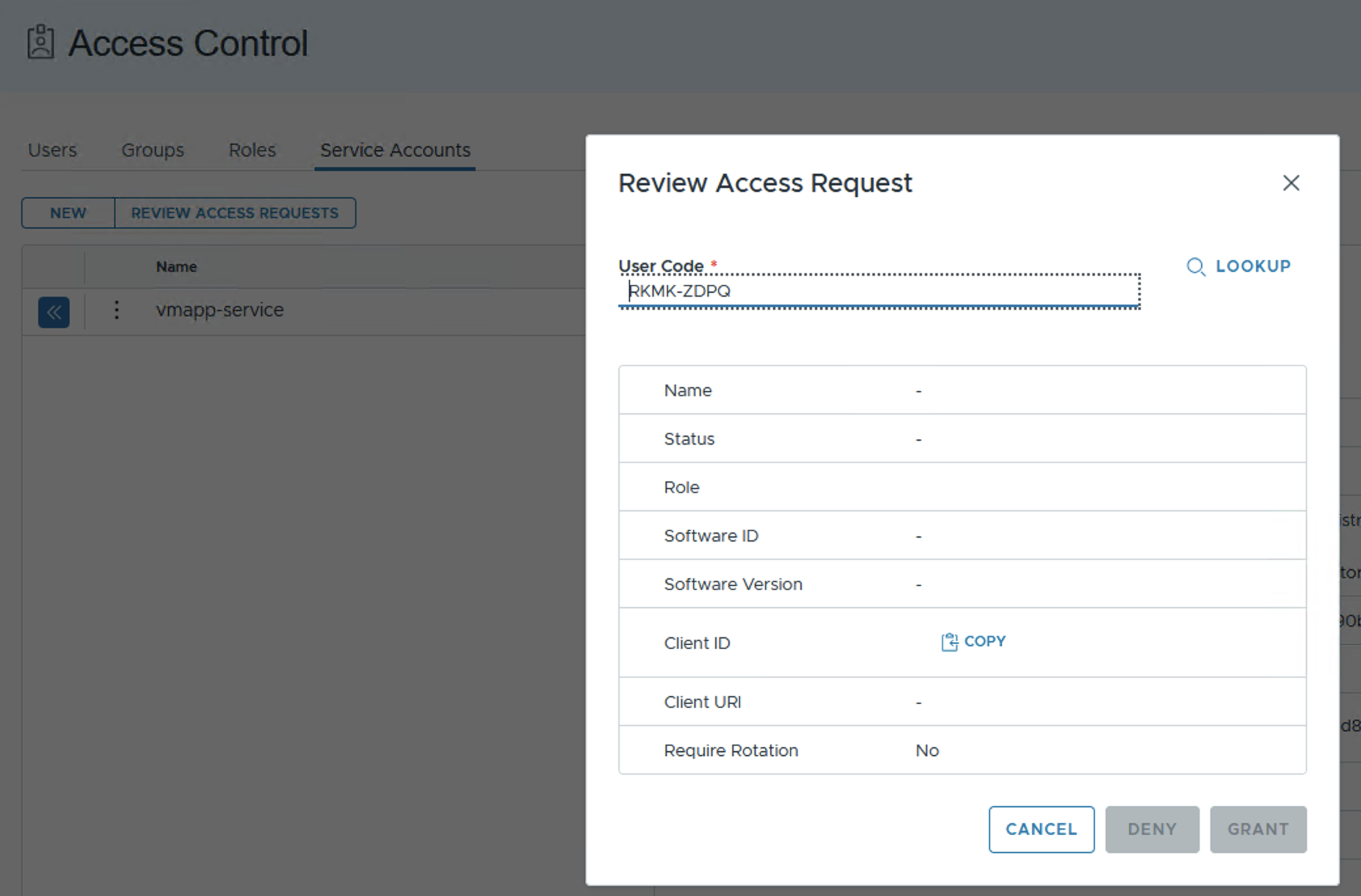Click the LOOKUP magnifier icon
Viewport: 1361px width, 896px height.
click(1195, 267)
